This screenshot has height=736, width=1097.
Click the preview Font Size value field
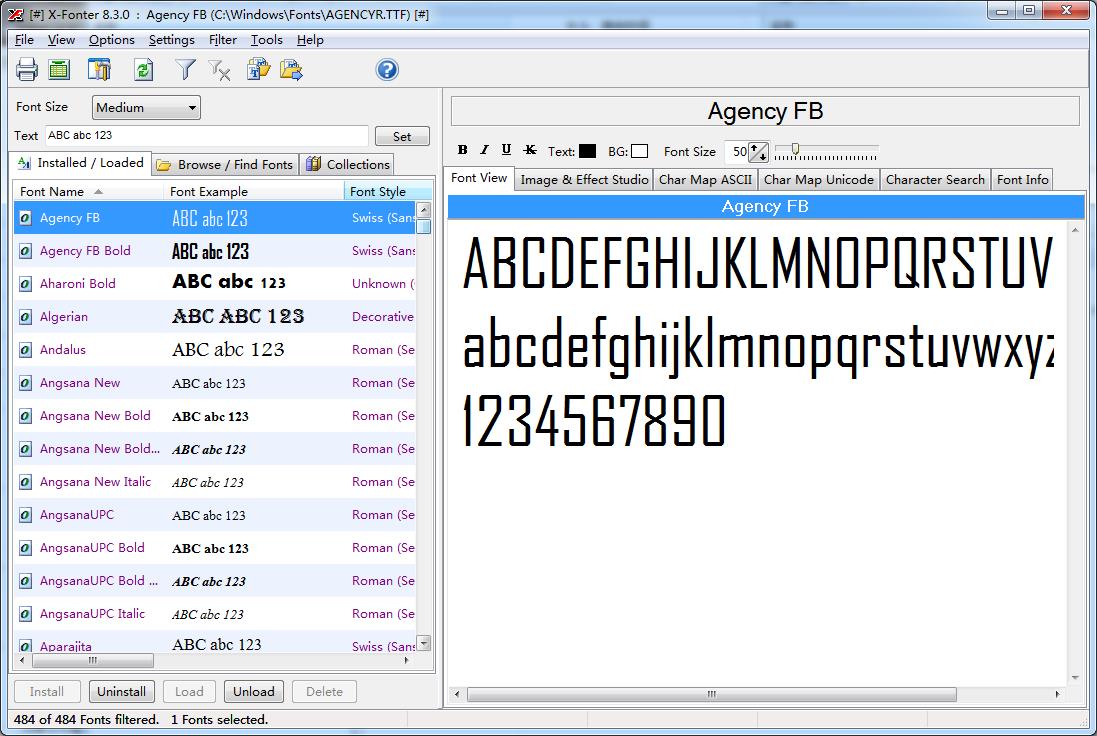(x=737, y=151)
